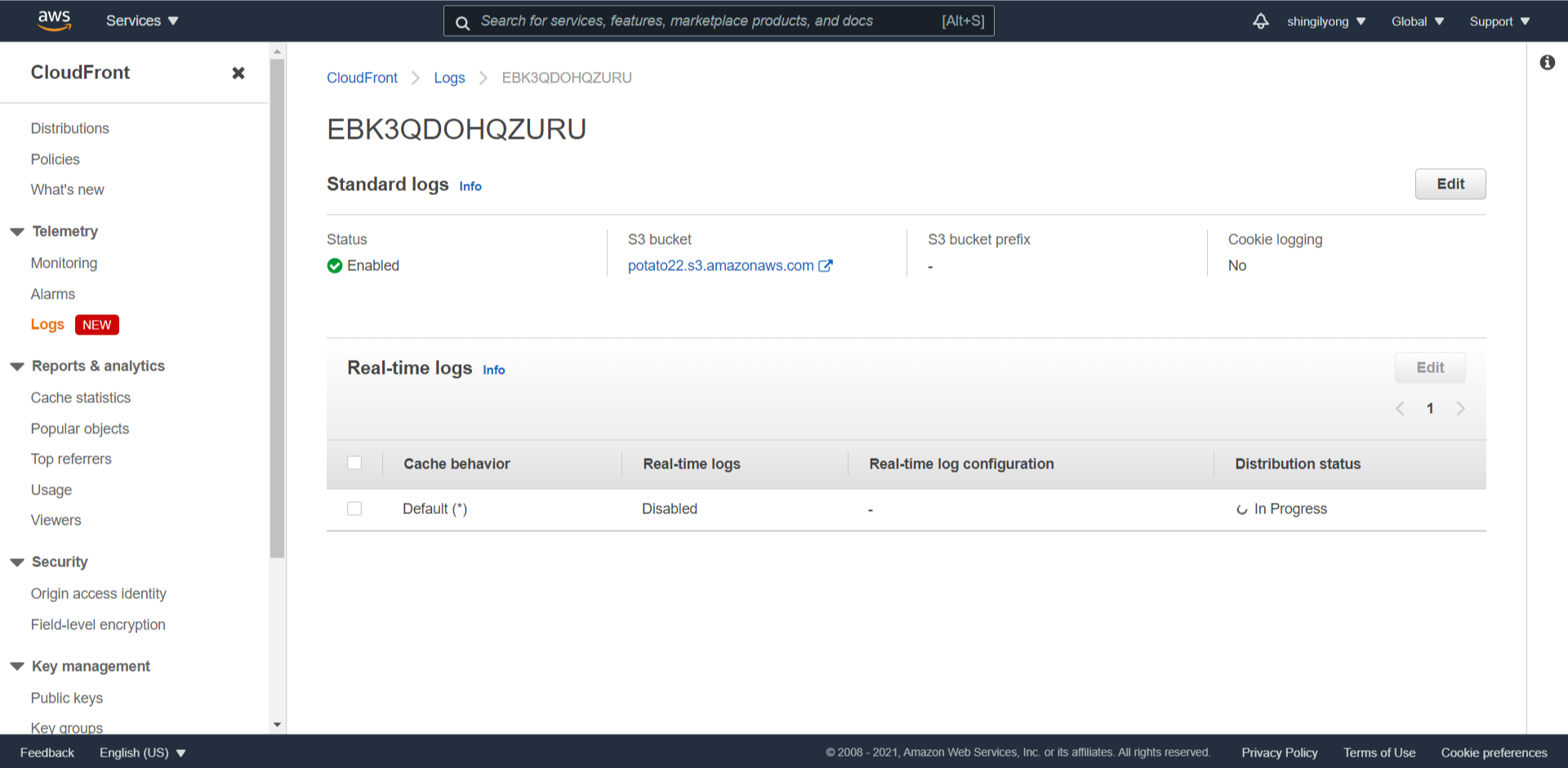Click page number 1 in pagination

[1430, 408]
